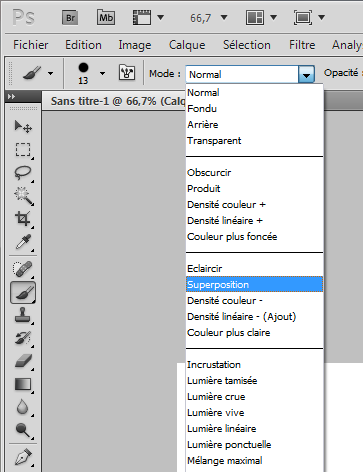This screenshot has width=363, height=472.
Task: Select the History Brush tool
Action: pos(23,338)
